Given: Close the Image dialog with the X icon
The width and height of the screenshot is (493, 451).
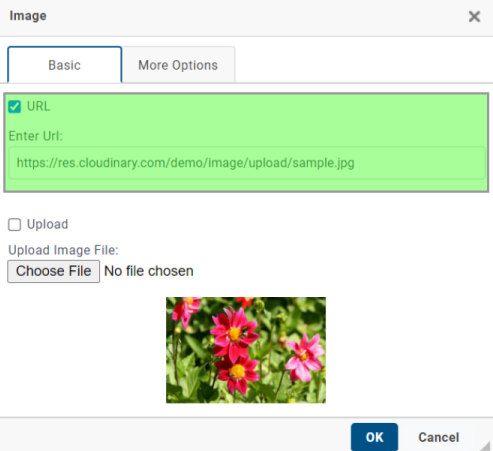Looking at the screenshot, I should coord(474,16).
